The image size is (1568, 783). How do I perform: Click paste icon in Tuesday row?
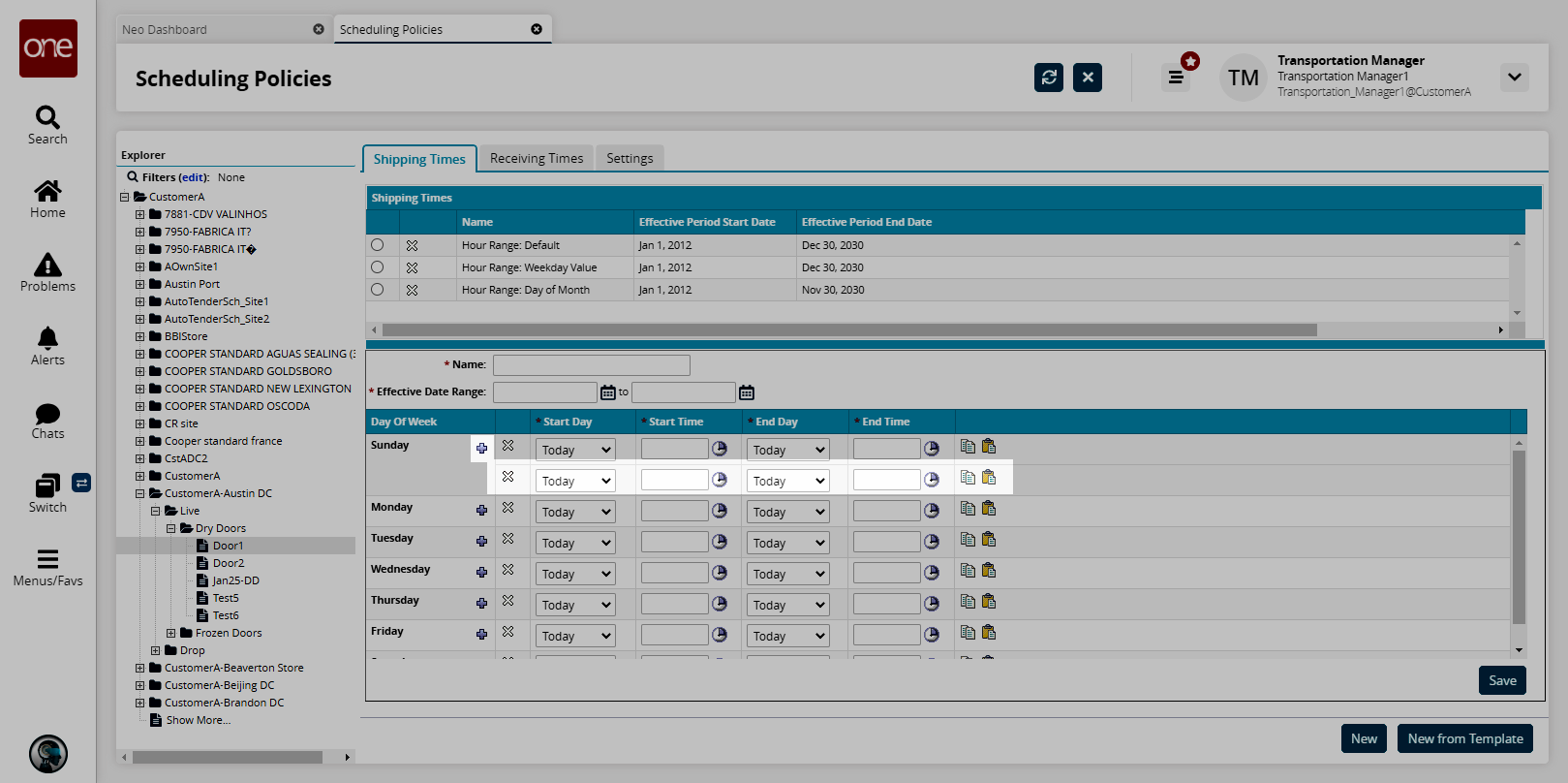pos(989,540)
